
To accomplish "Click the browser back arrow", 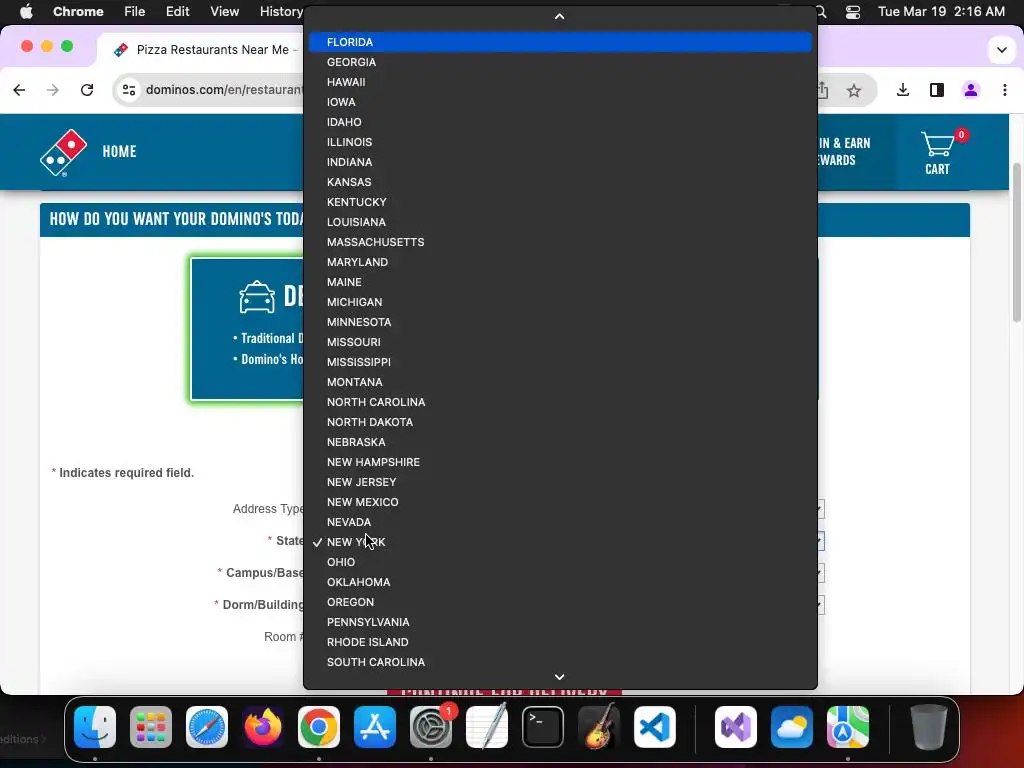I will [x=20, y=90].
